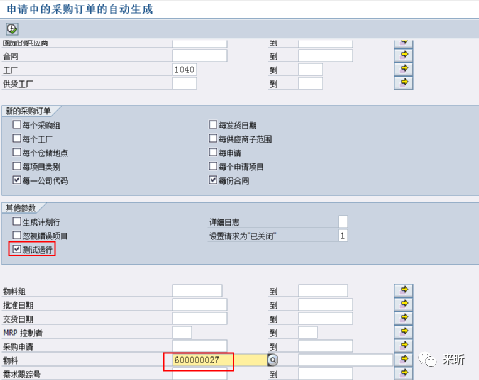
Task: Click the 详细日志 input field
Action: pyautogui.click(x=343, y=222)
